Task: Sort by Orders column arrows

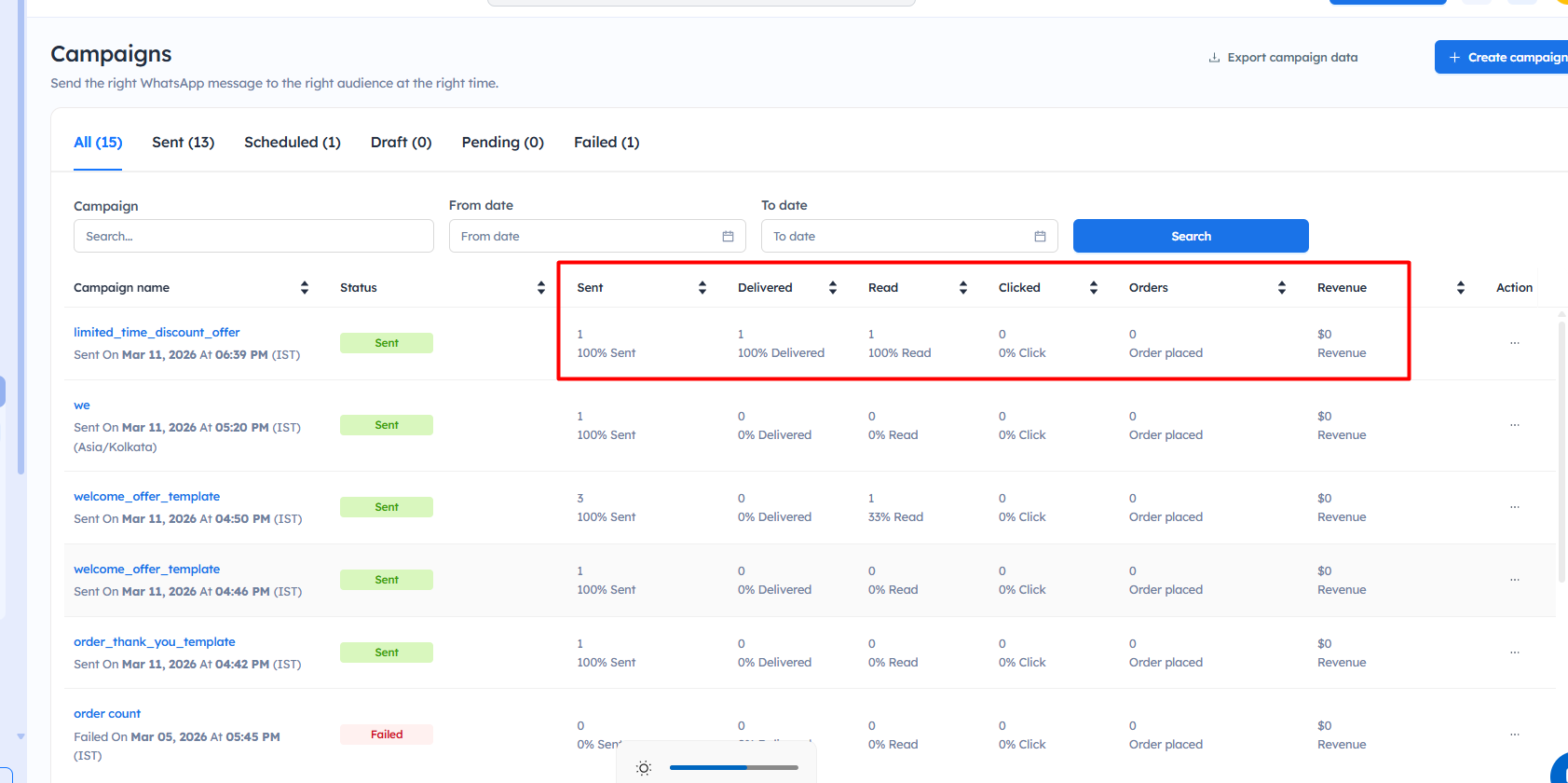Action: 1281,288
